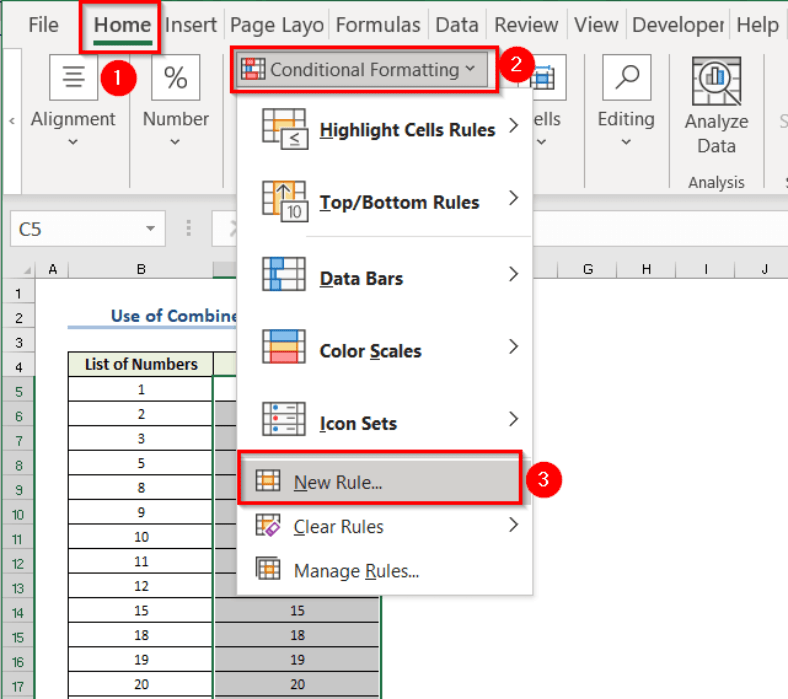Expand the Editing group chevron
The image size is (788, 699).
626,142
